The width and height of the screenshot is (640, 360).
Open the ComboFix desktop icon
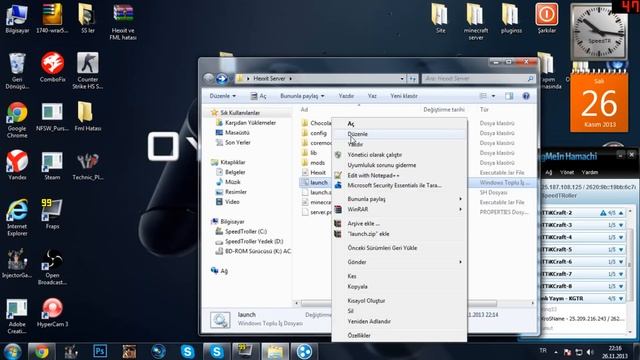[x=52, y=67]
